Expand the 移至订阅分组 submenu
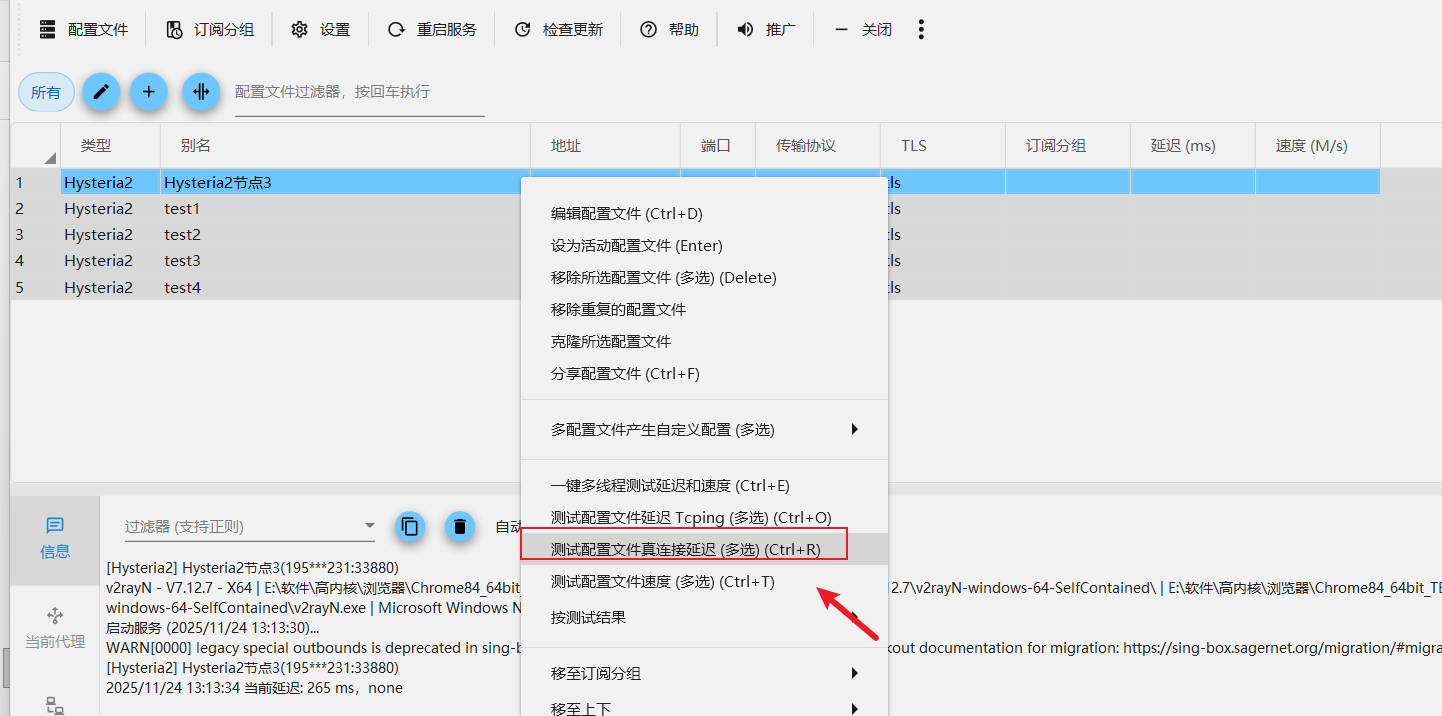Viewport: 1442px width, 716px height. coord(704,674)
